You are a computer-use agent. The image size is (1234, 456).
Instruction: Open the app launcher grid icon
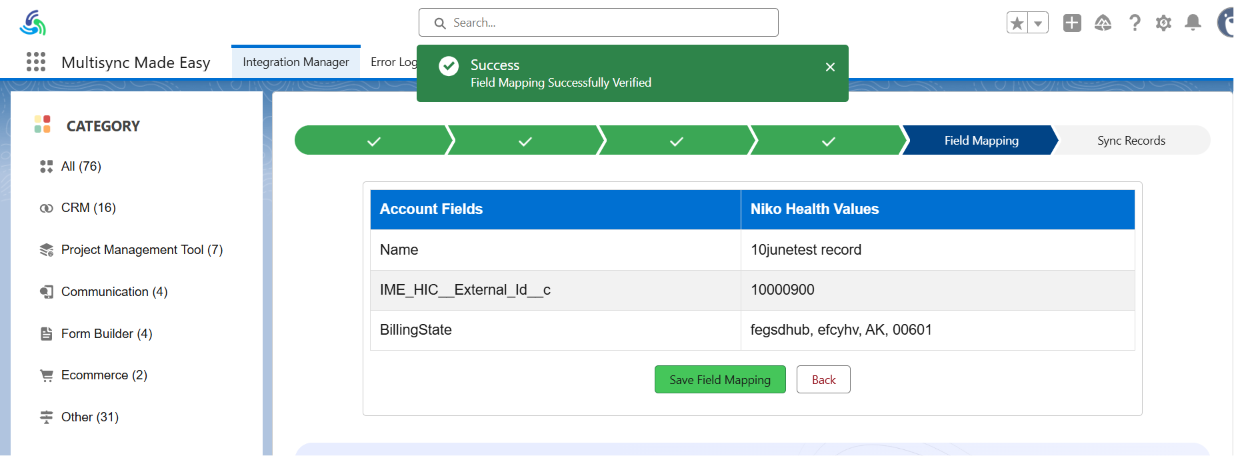[36, 62]
